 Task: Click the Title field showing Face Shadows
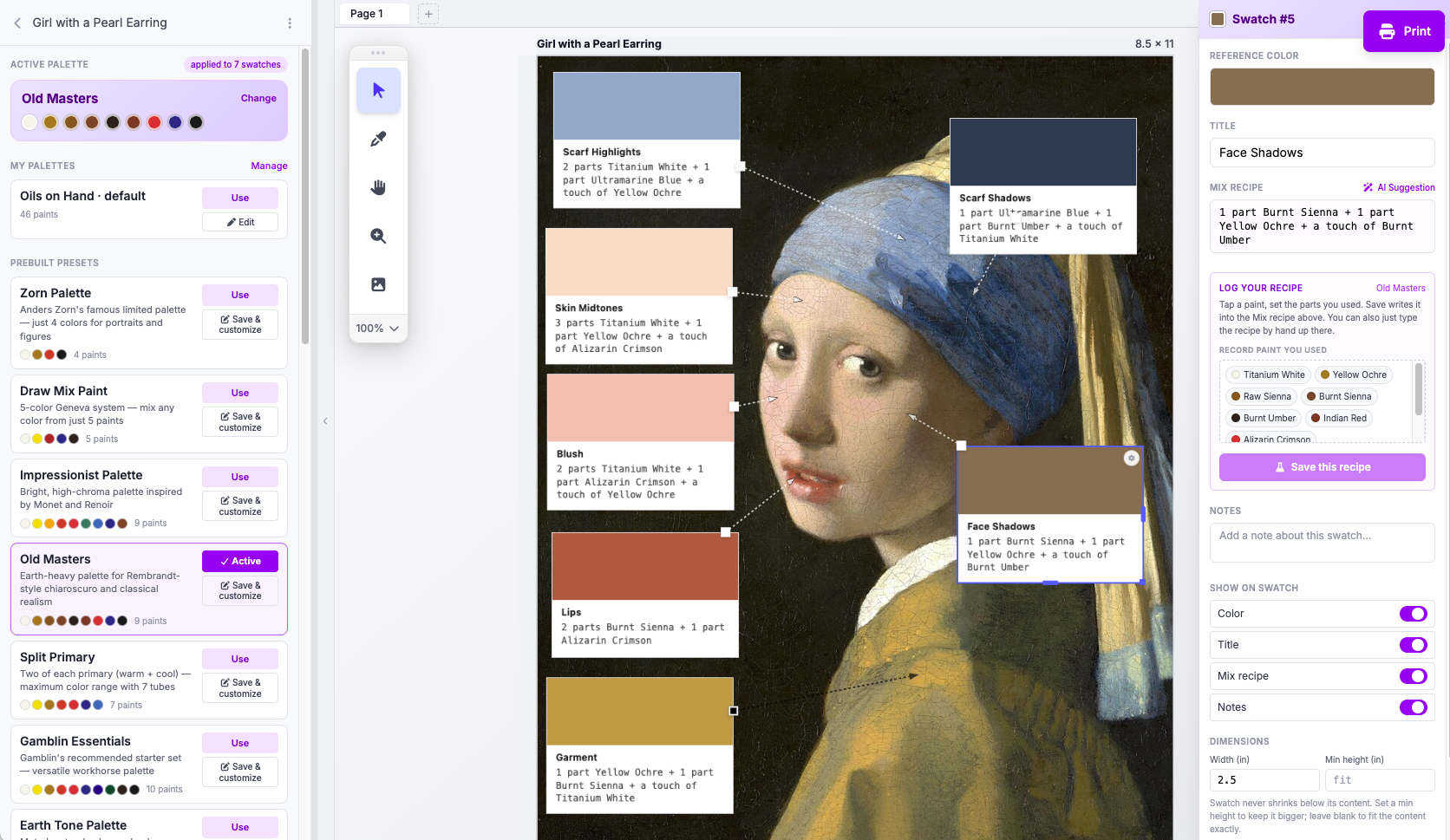pyautogui.click(x=1322, y=153)
